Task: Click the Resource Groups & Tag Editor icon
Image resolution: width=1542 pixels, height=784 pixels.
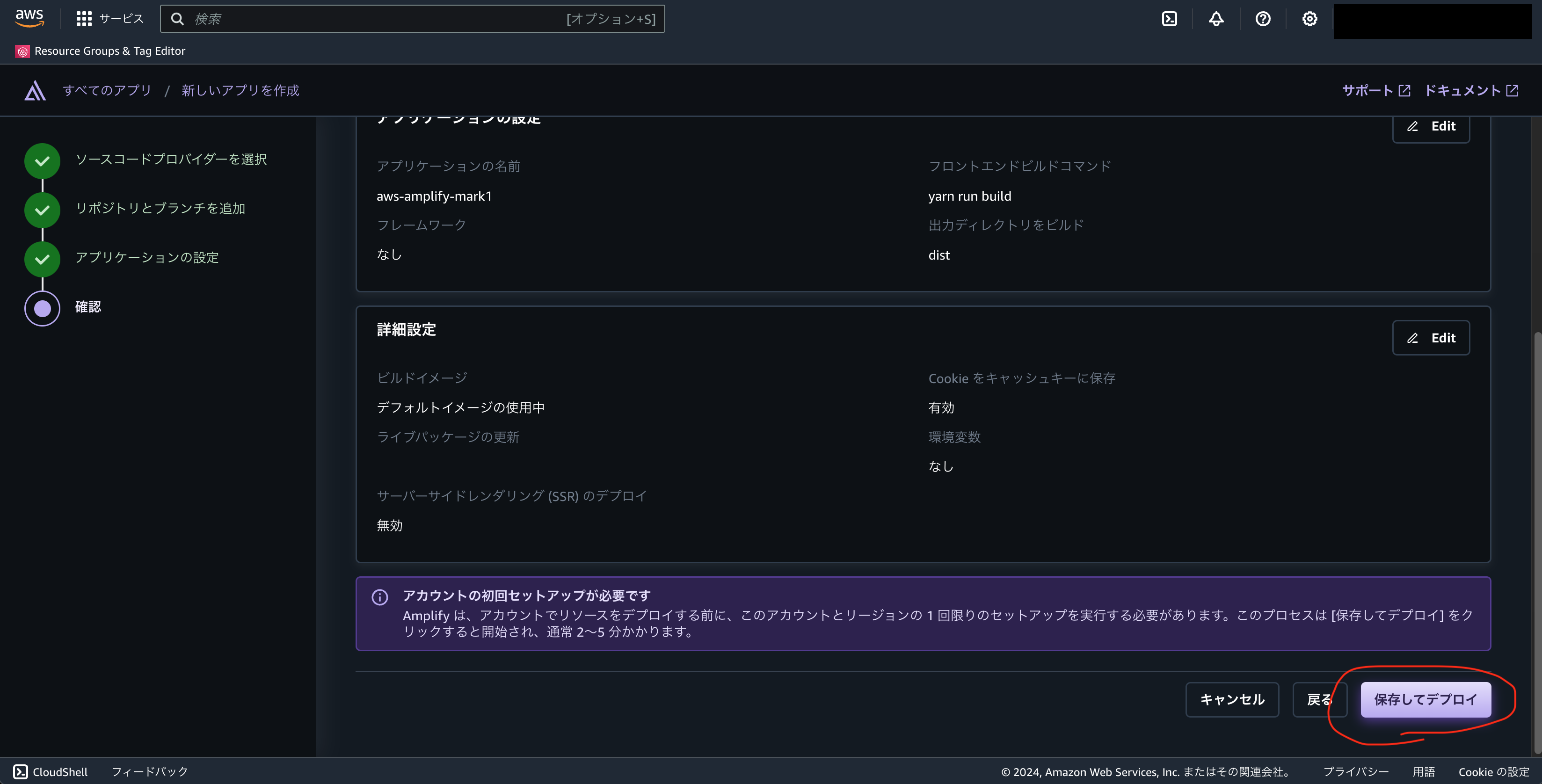Action: [x=23, y=51]
